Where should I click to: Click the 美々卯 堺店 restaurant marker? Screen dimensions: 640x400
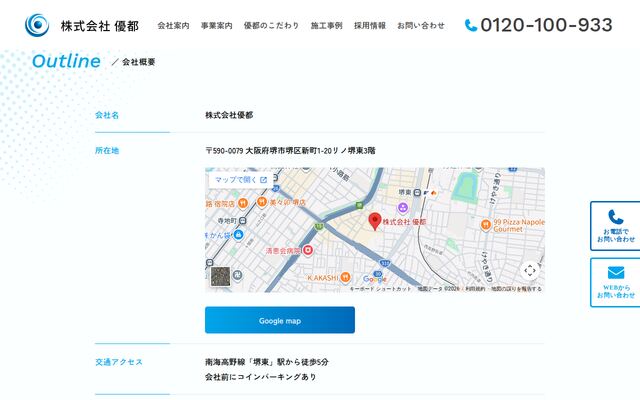262,202
